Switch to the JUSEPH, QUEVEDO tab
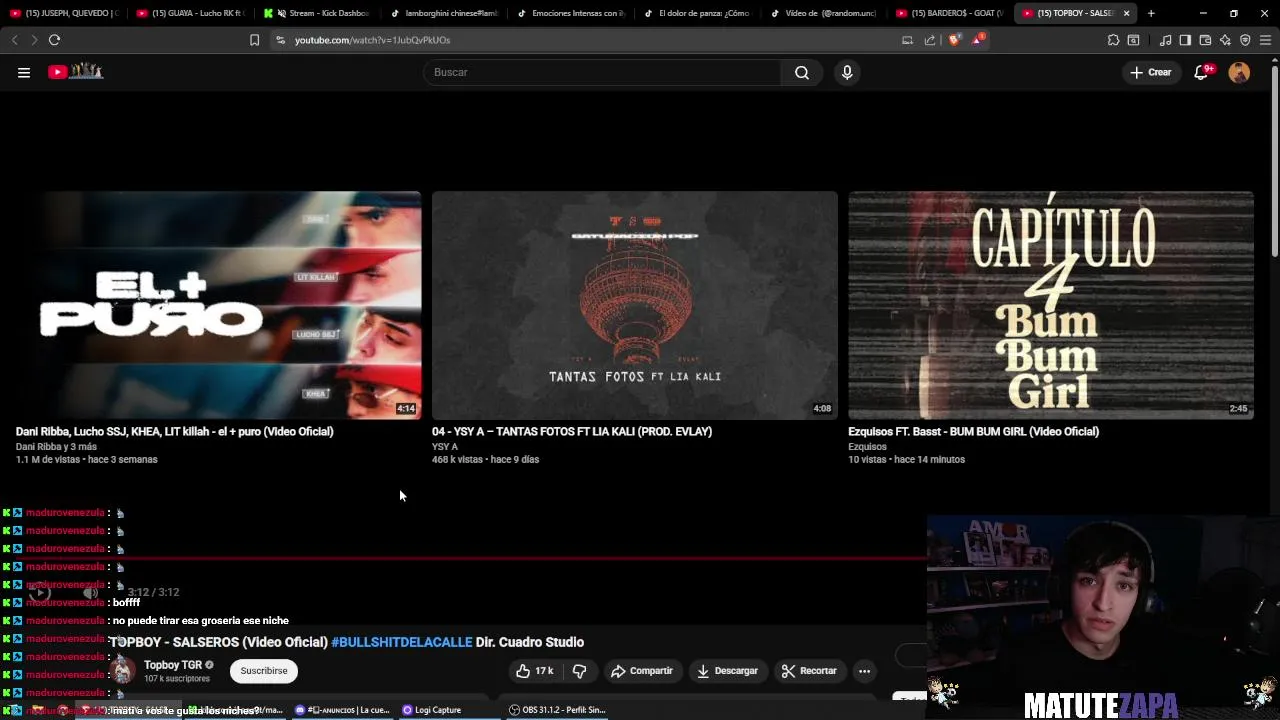 coord(64,13)
